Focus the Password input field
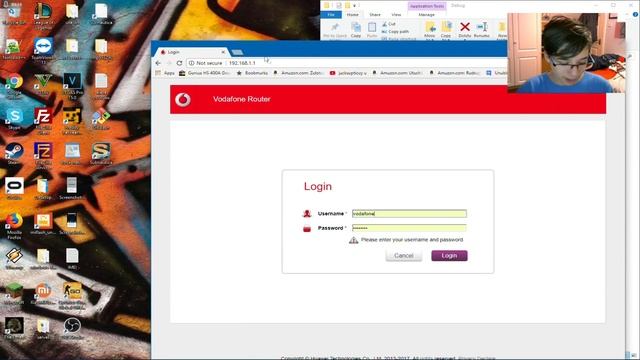Screen dimensions: 640x360 pyautogui.click(x=409, y=228)
